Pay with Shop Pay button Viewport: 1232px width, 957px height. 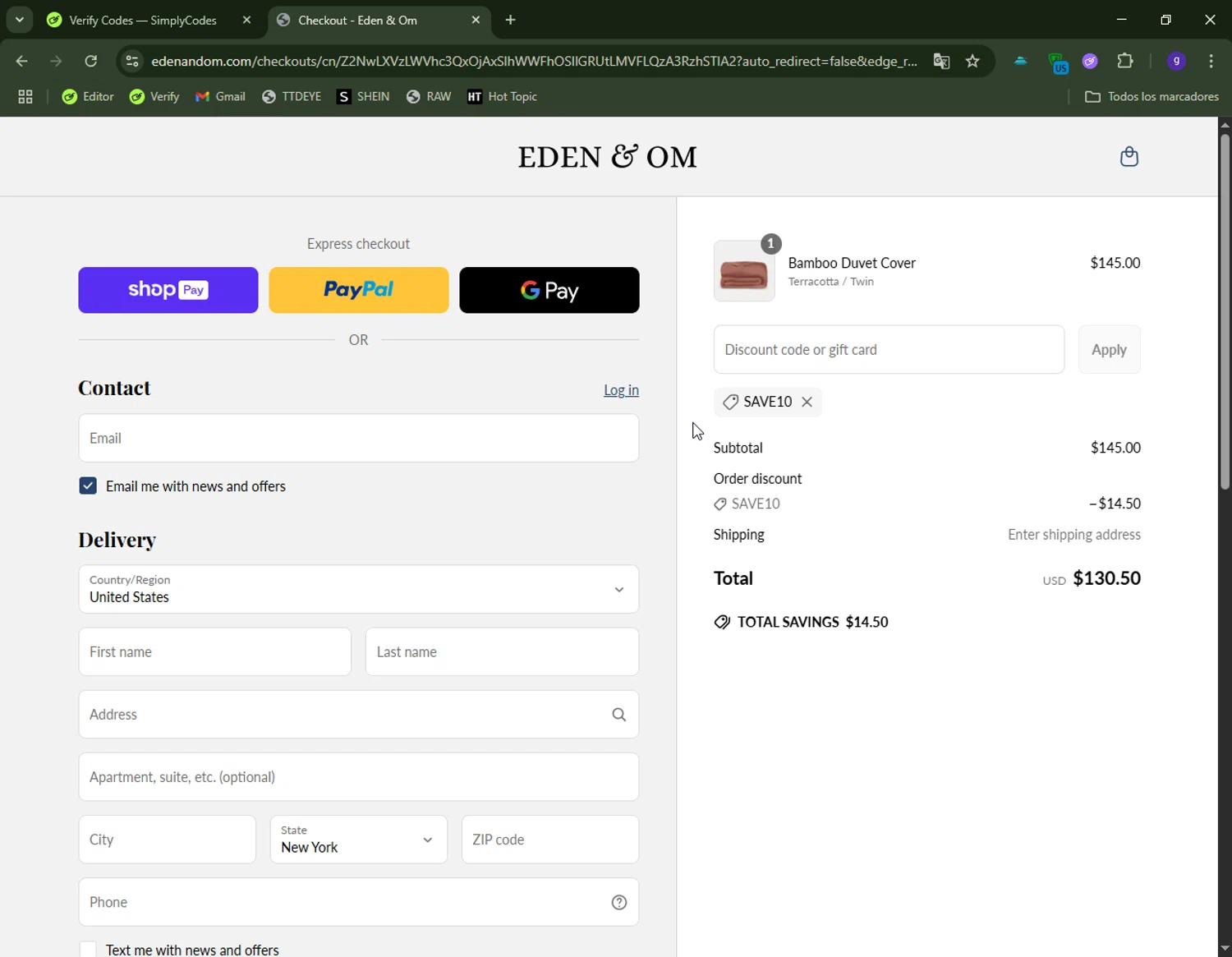[x=168, y=290]
